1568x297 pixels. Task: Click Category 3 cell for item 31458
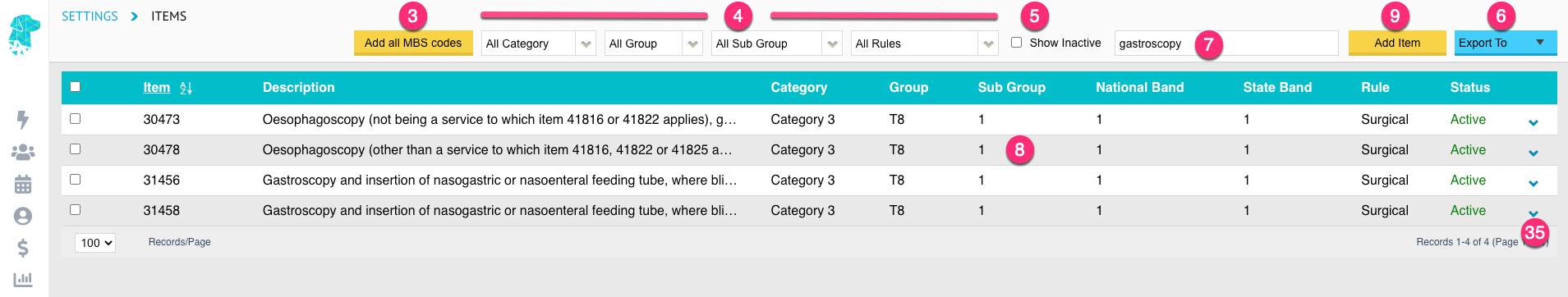click(802, 211)
